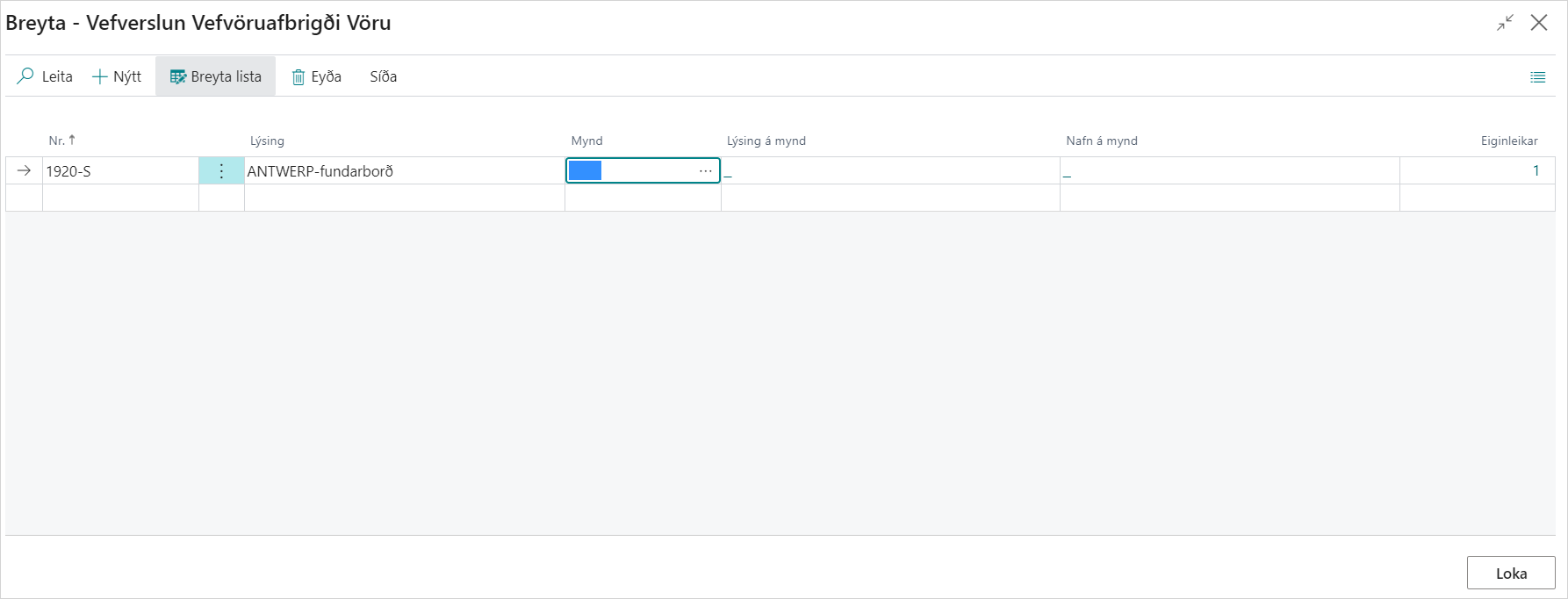Click the Nýtt plus icon
The image size is (1568, 599).
click(x=100, y=76)
